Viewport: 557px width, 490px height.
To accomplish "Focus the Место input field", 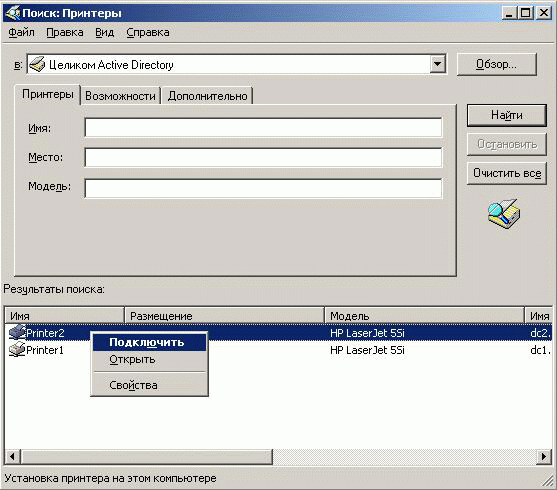I will [263, 157].
